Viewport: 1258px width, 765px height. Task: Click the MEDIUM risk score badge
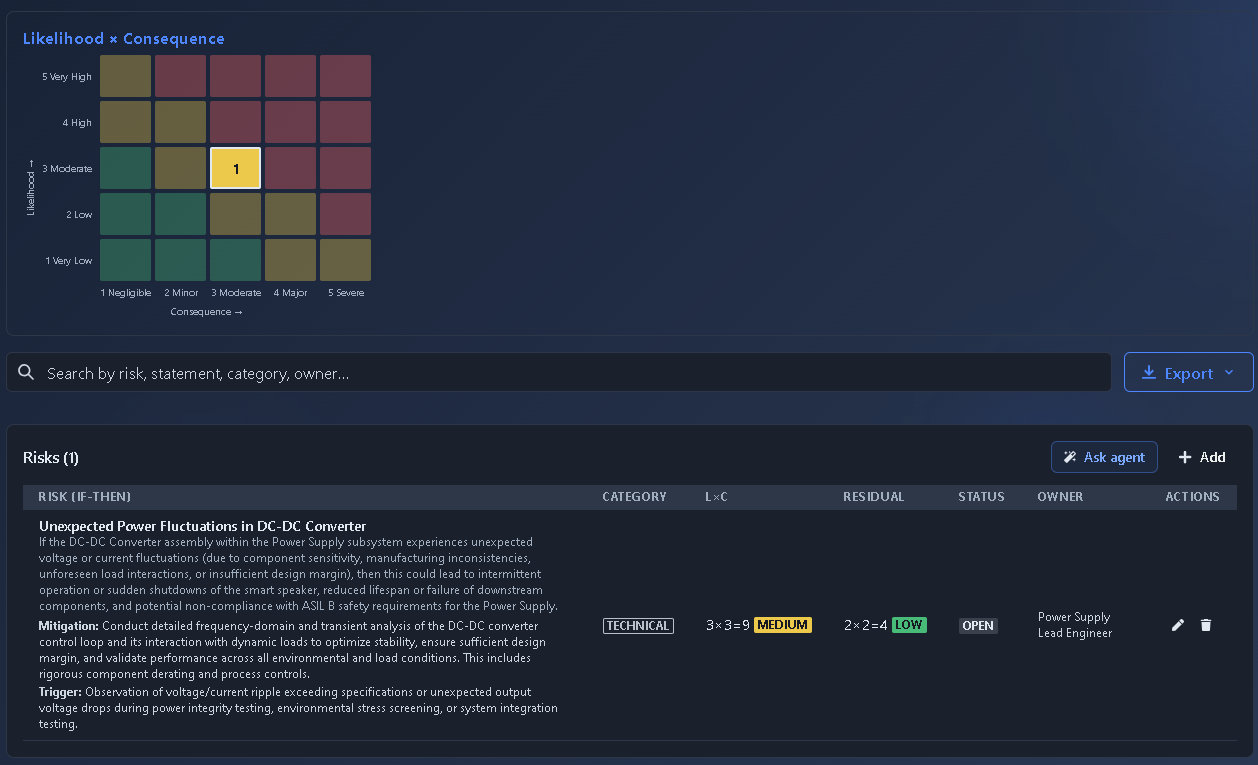click(x=783, y=625)
